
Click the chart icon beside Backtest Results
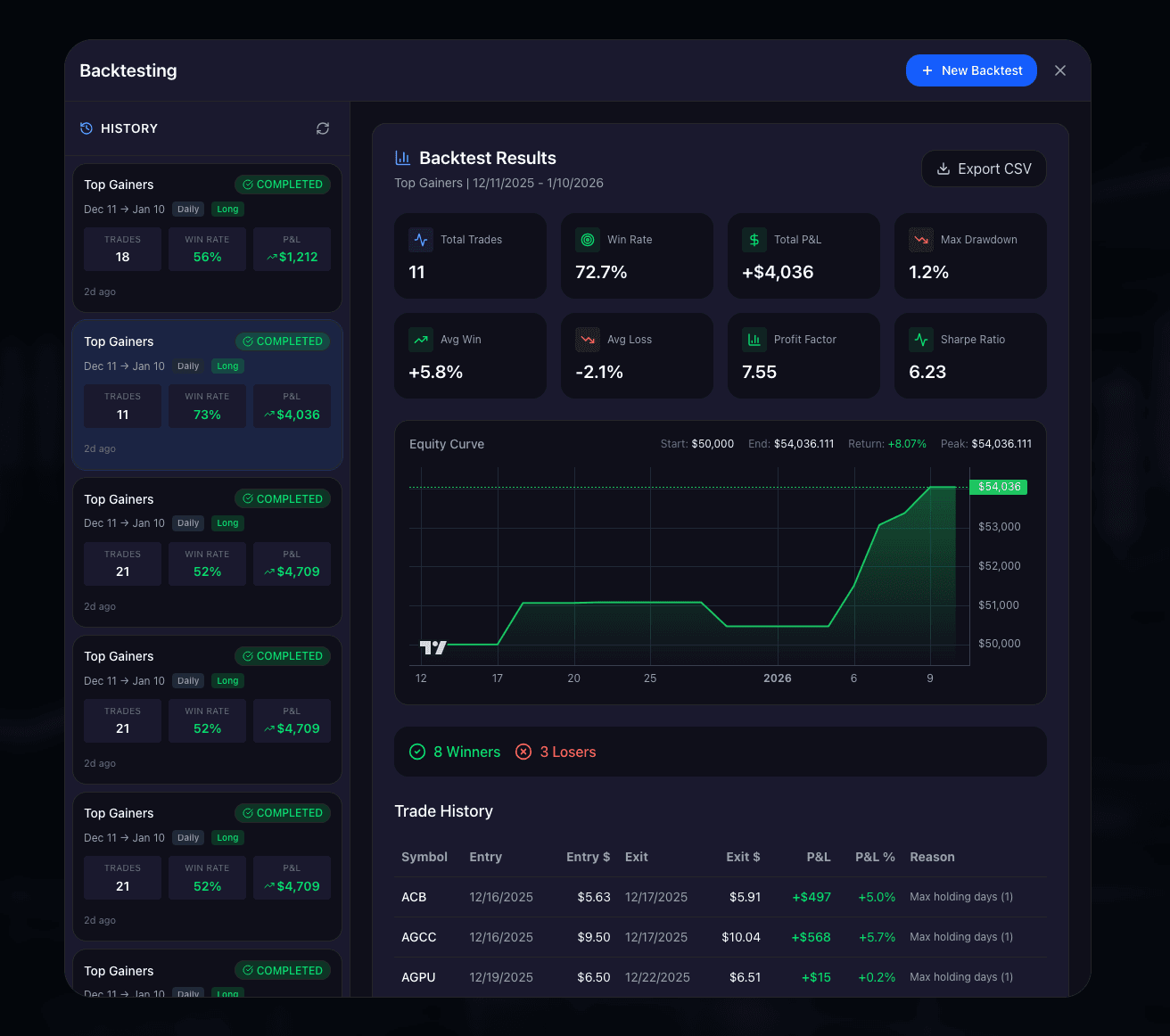402,157
